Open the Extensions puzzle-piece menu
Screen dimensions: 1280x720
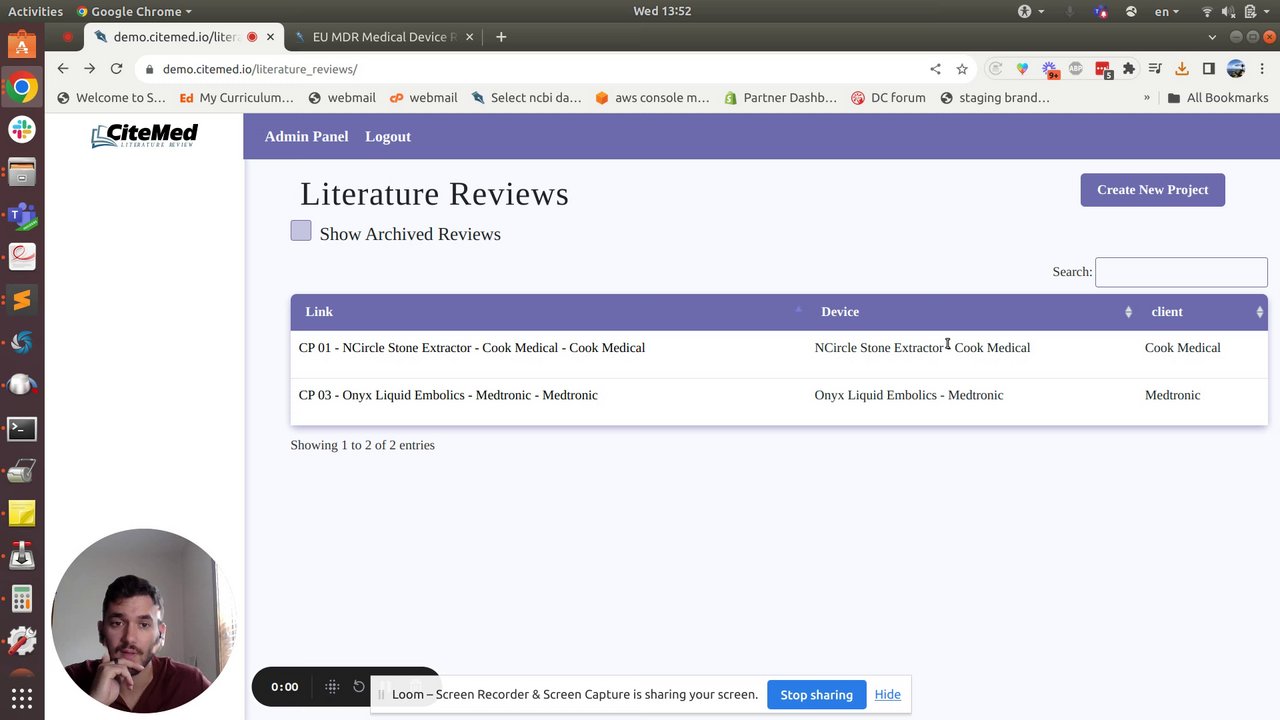pos(1129,69)
